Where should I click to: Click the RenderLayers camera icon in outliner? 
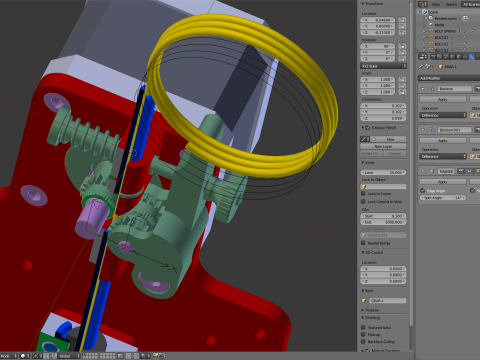(466, 18)
